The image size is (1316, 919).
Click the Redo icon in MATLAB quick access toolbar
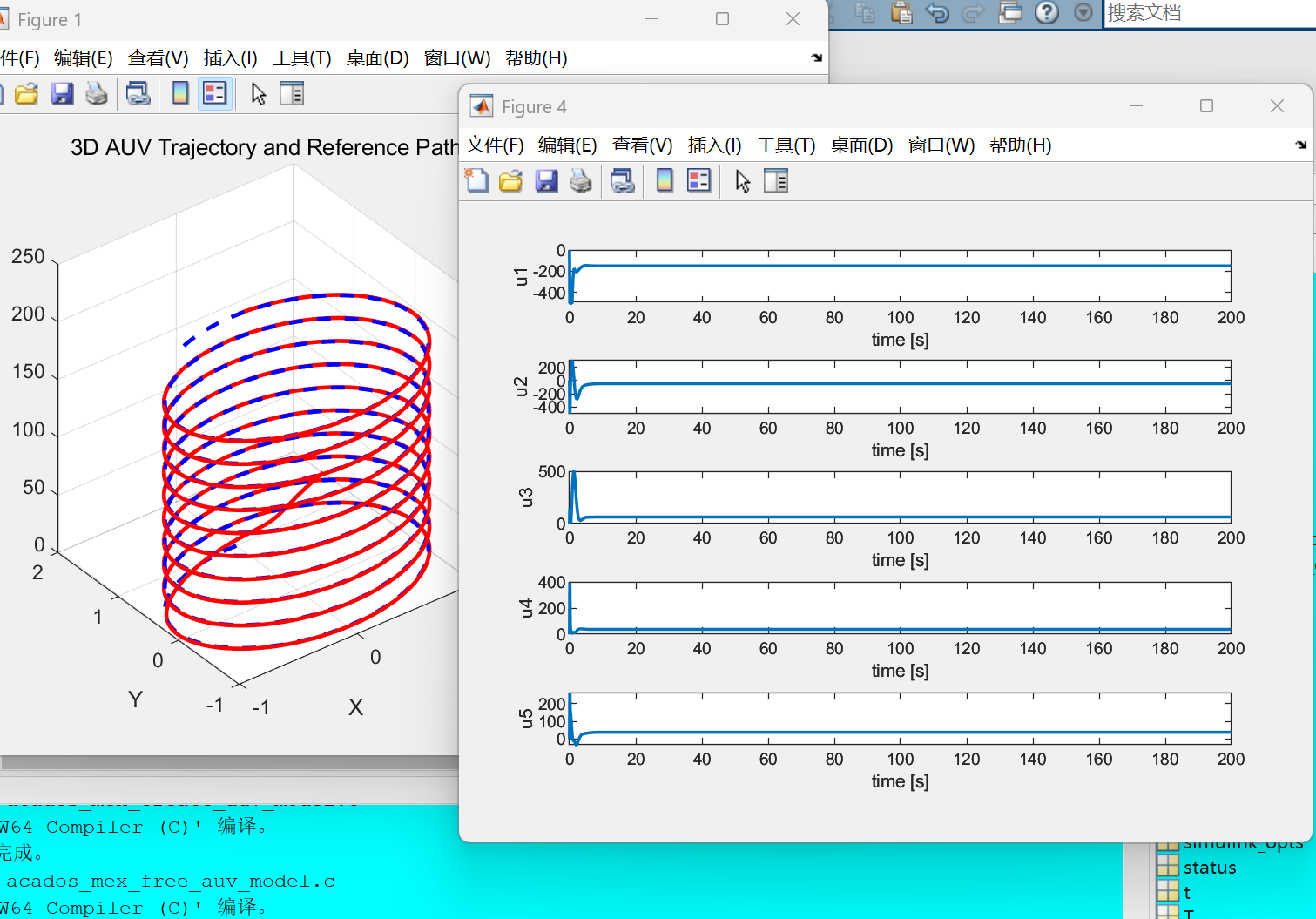pos(974,12)
